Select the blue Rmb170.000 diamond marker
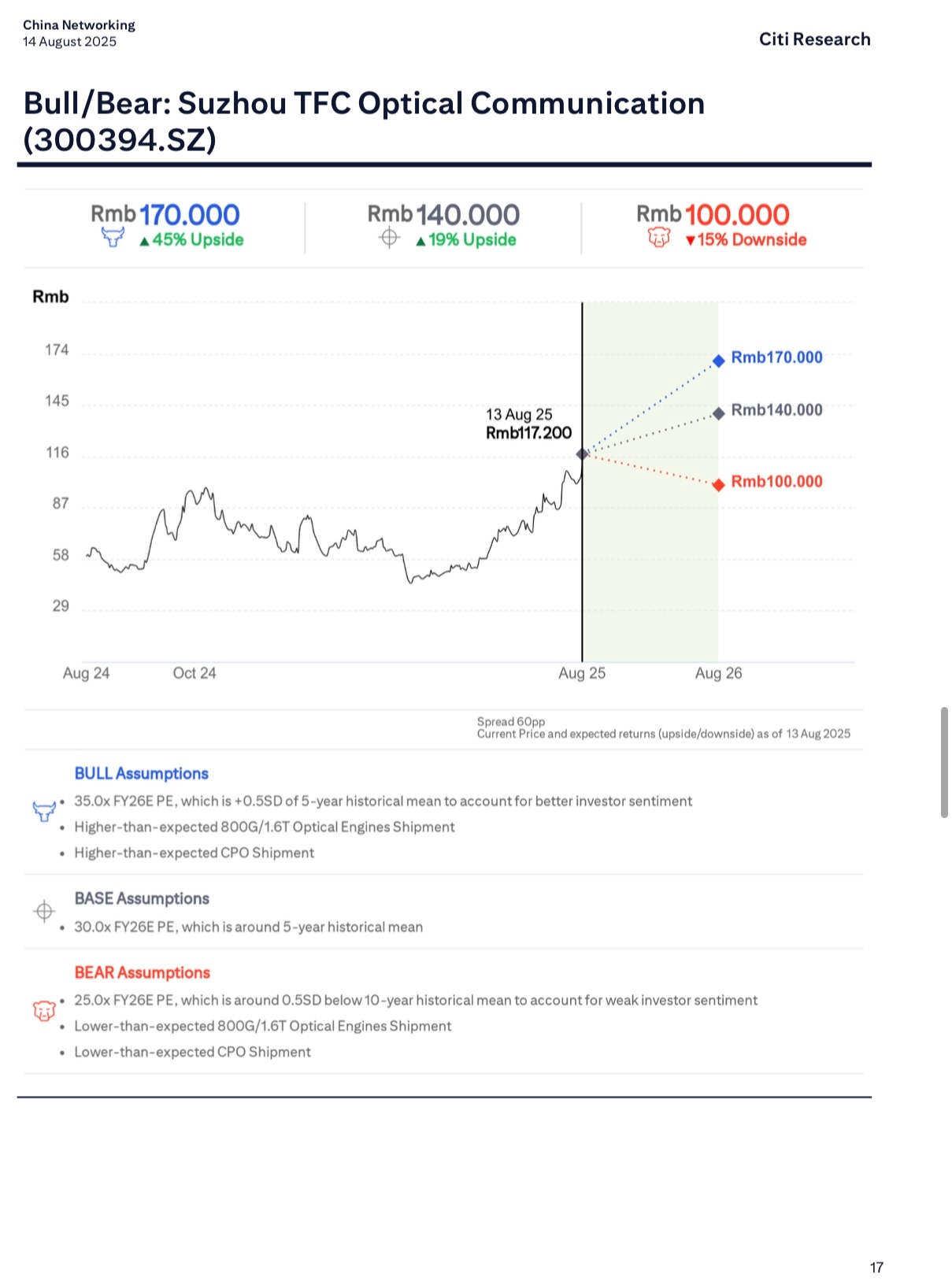Screen dimensions: 952x1288 click(718, 361)
